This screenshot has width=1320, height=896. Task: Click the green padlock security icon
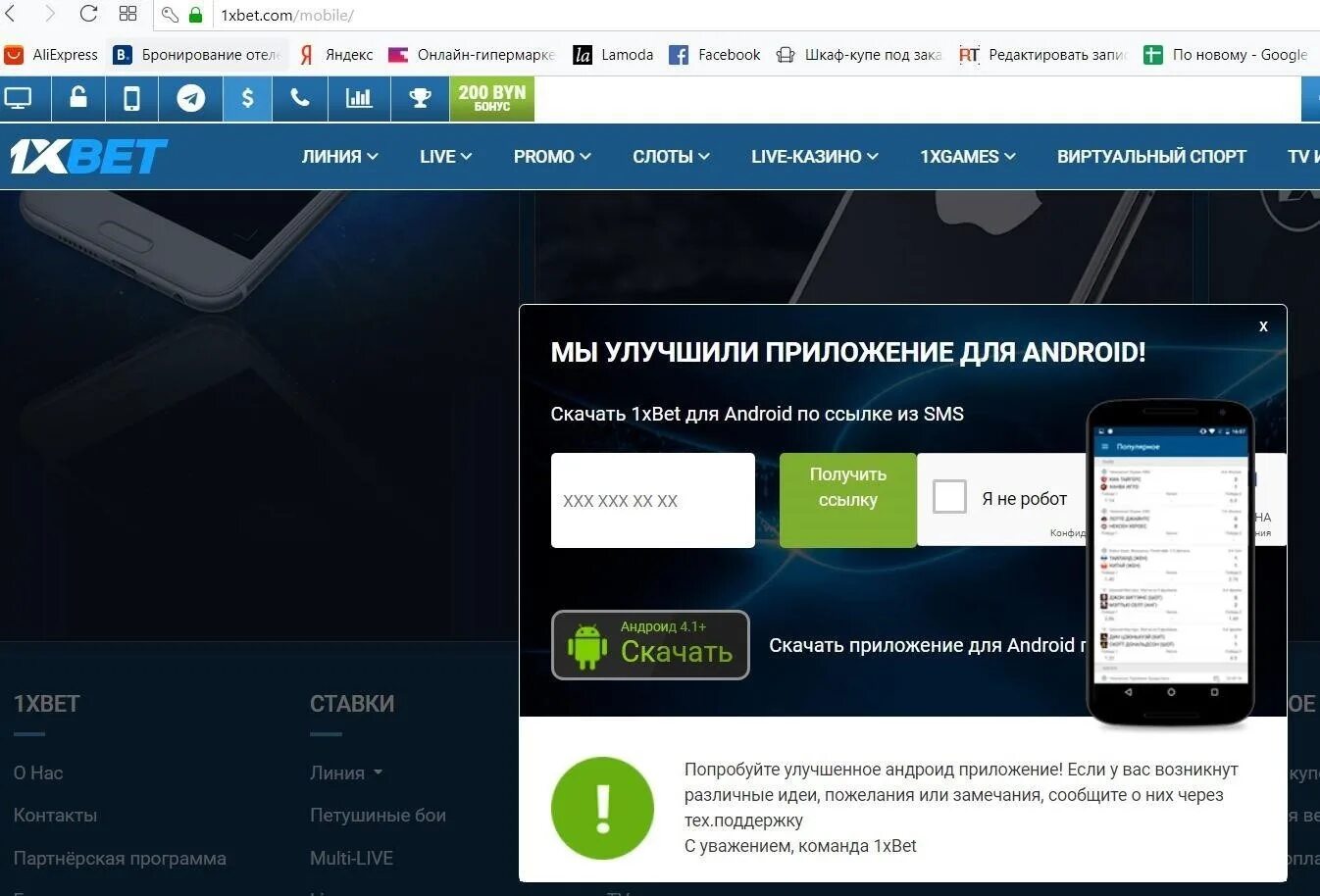tap(195, 15)
